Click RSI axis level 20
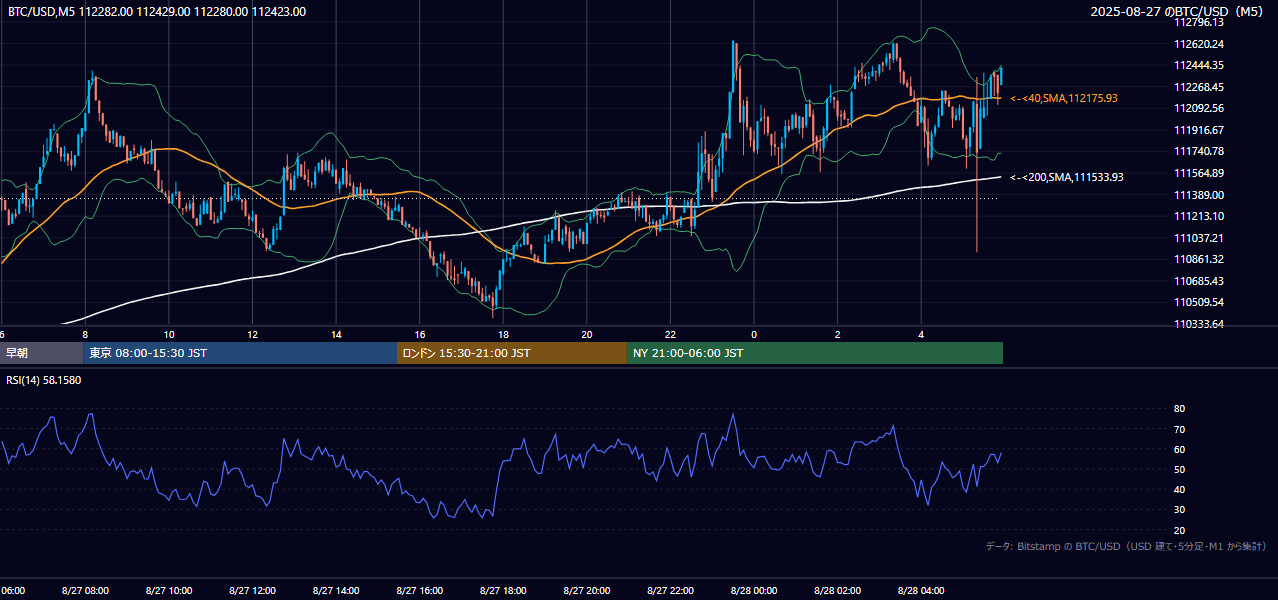1278x600 pixels. click(x=1179, y=530)
